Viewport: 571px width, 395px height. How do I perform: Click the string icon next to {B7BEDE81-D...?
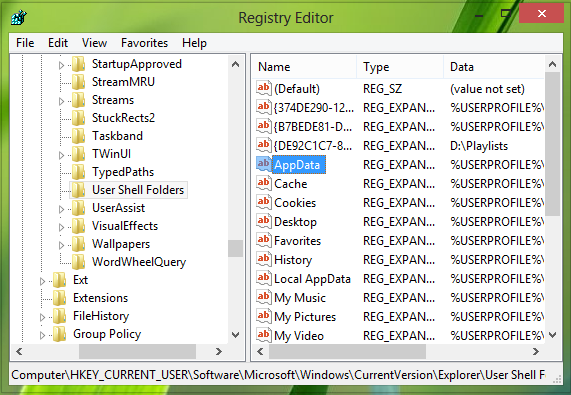[x=264, y=126]
